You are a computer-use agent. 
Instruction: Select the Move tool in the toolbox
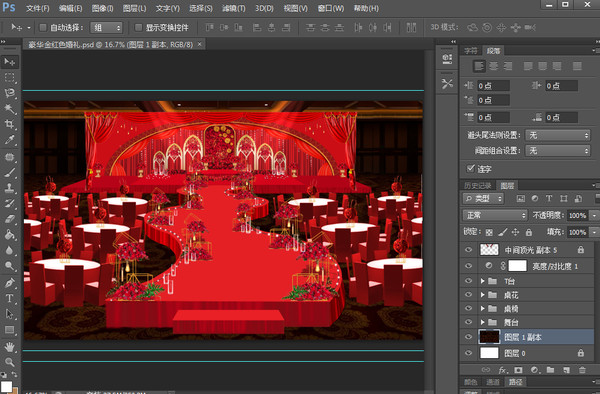pos(10,62)
